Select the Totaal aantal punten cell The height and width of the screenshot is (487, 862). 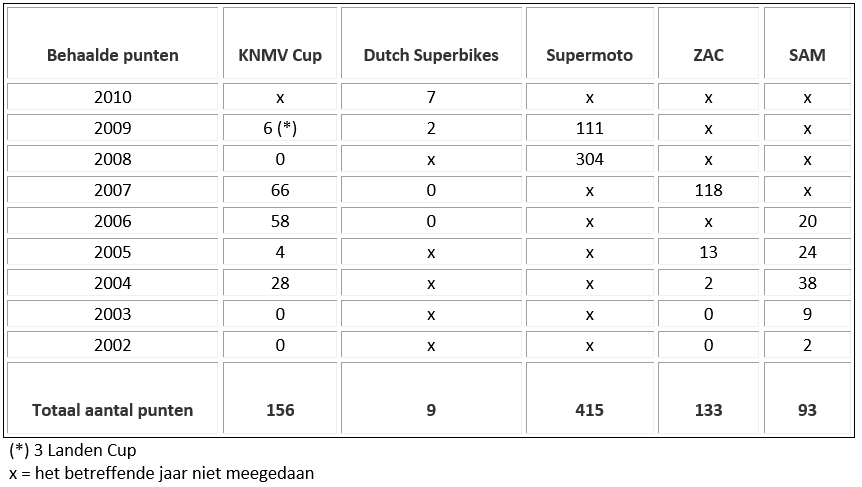tap(113, 398)
